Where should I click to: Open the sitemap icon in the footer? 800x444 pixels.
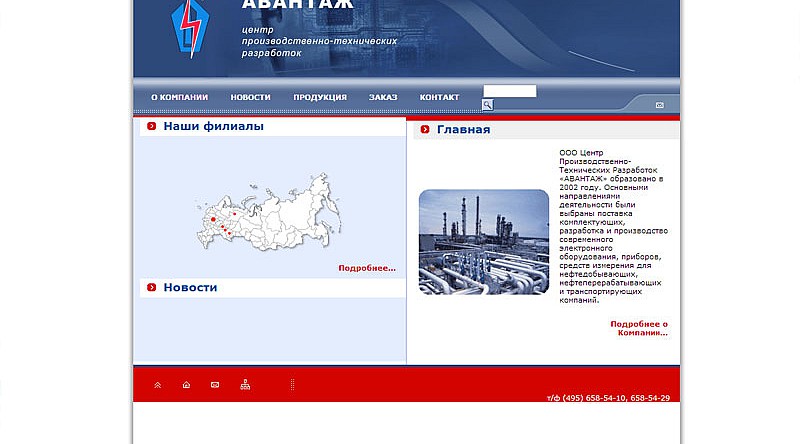point(245,385)
